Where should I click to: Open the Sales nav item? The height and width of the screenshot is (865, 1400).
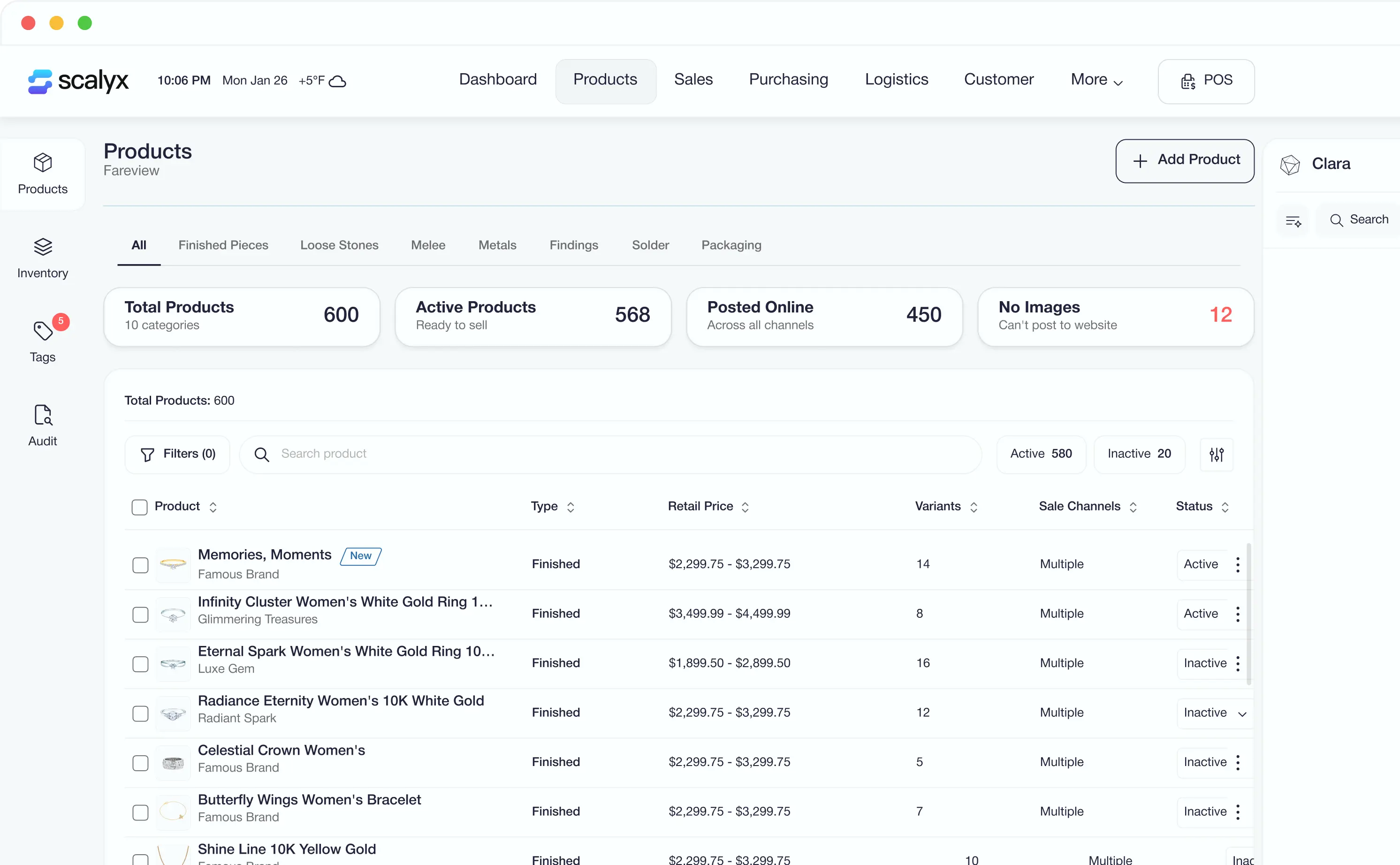[693, 80]
